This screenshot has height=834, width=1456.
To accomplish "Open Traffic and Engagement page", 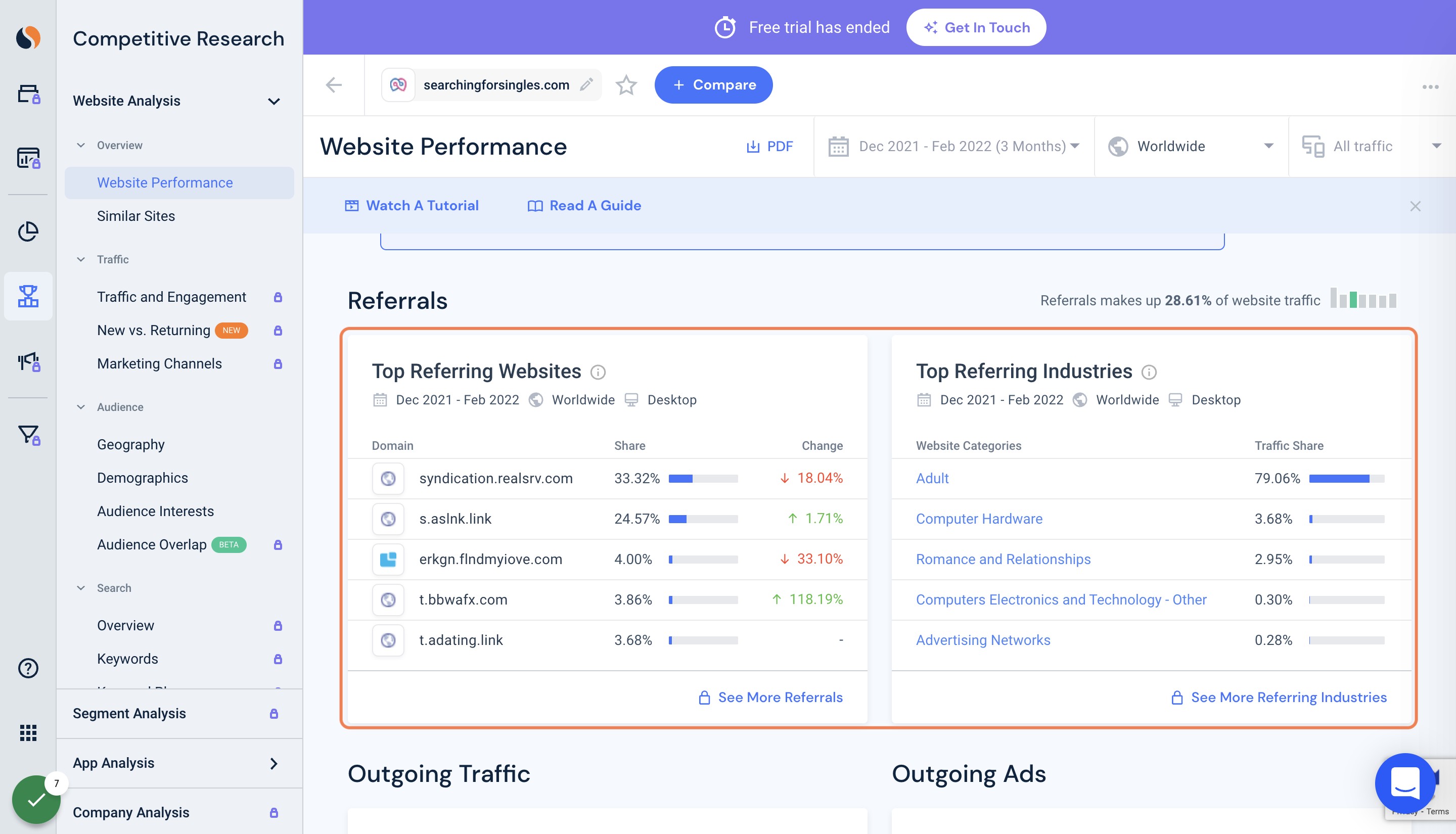I will pos(171,297).
